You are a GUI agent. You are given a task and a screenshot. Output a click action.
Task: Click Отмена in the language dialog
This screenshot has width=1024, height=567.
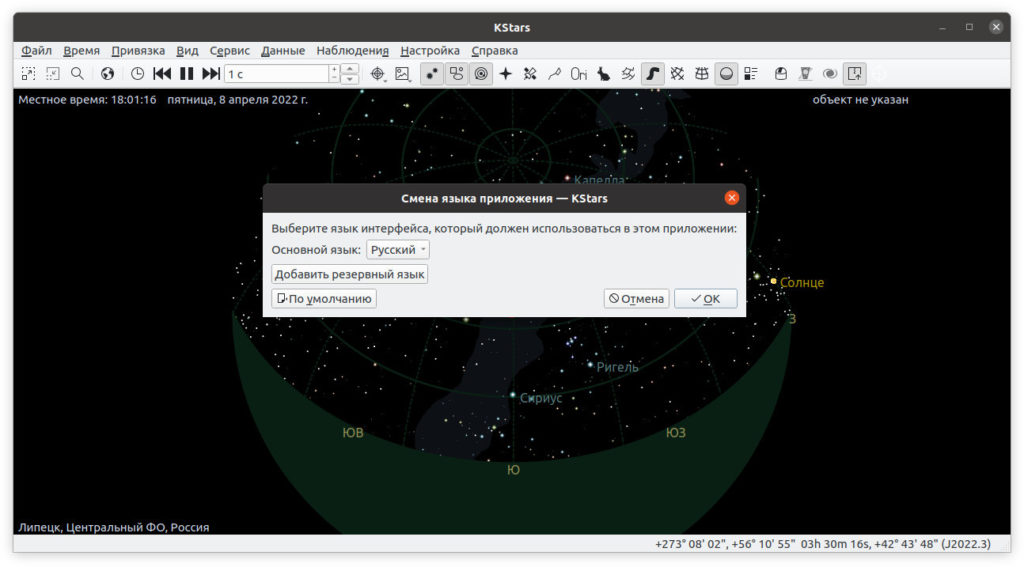pyautogui.click(x=636, y=299)
